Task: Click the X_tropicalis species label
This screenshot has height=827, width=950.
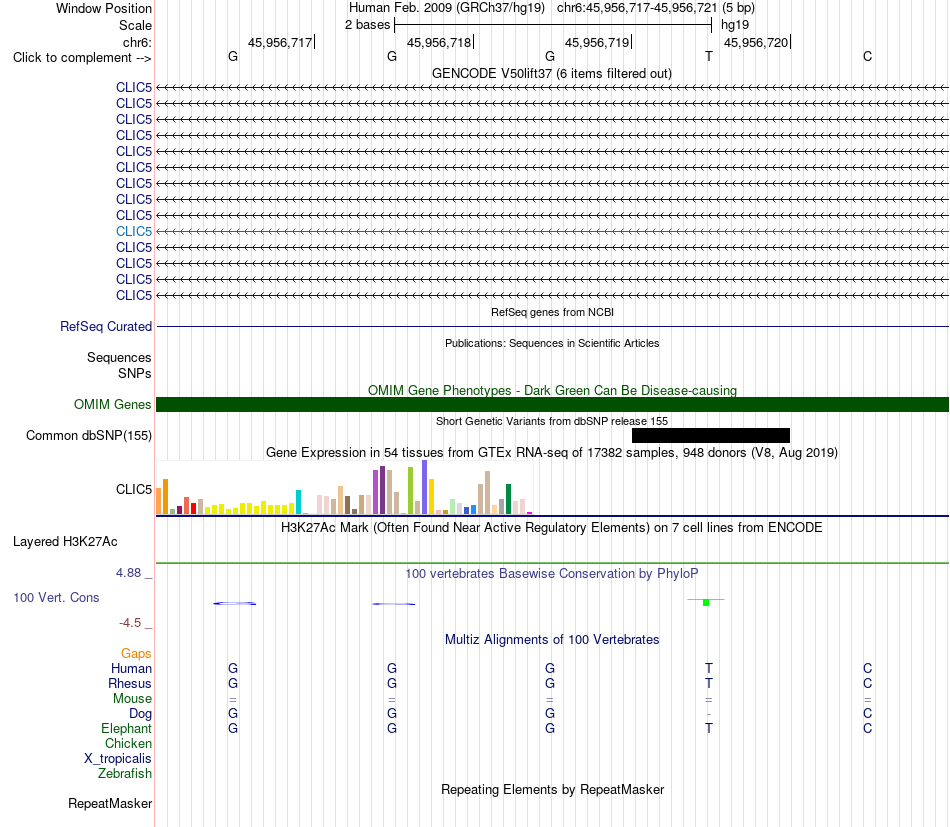Action: (x=118, y=759)
